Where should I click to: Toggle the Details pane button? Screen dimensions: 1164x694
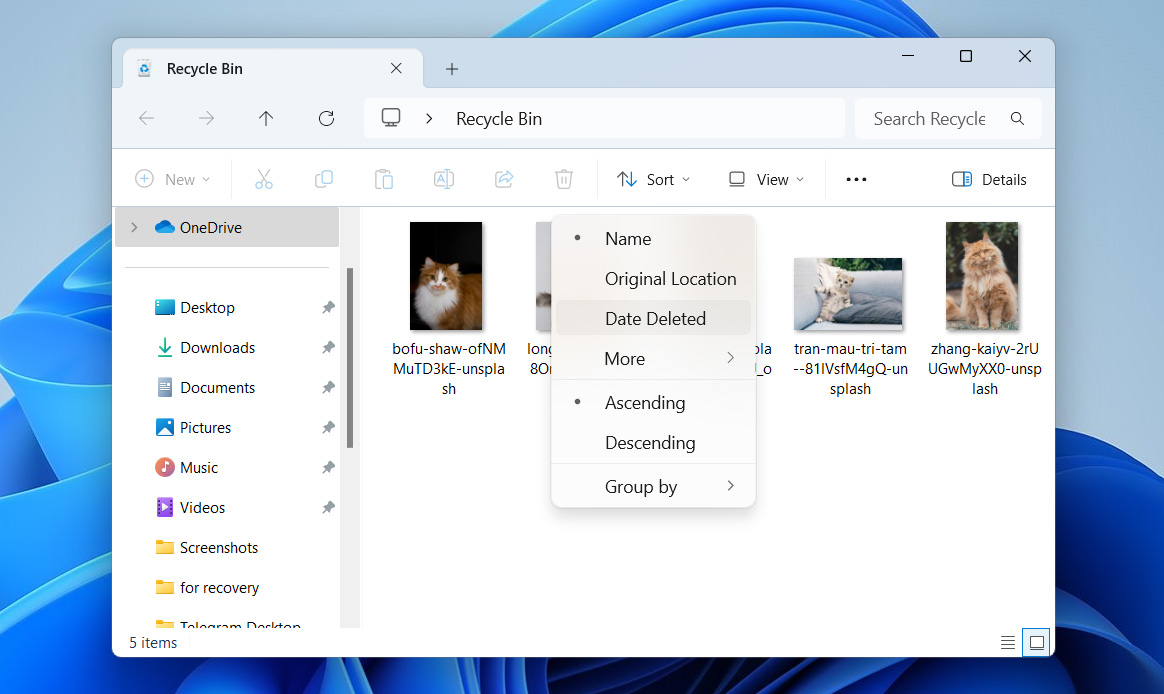(x=989, y=179)
